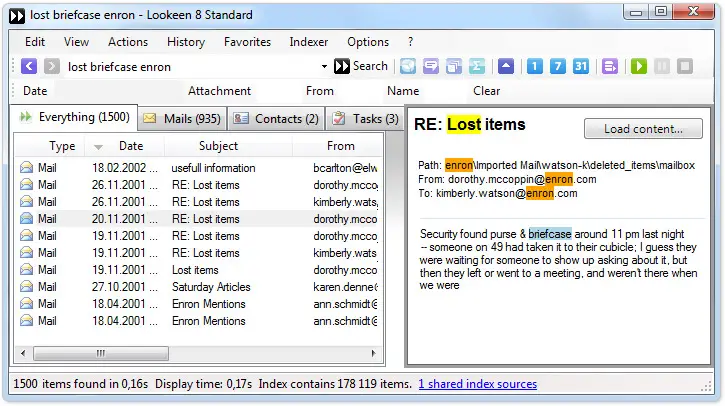
Task: Click the 'RE: Lost items' preview heading
Action: coord(470,124)
